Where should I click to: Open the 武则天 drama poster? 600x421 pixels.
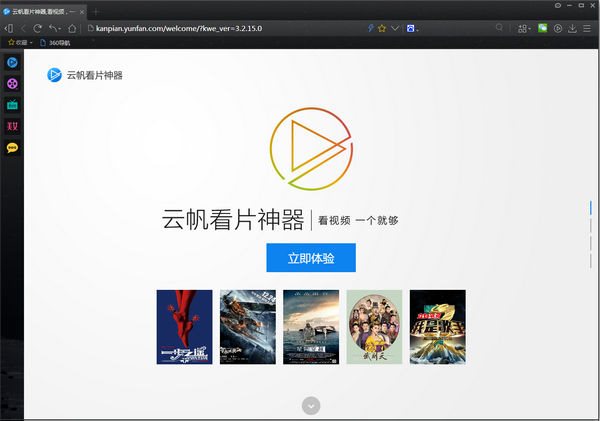click(374, 327)
